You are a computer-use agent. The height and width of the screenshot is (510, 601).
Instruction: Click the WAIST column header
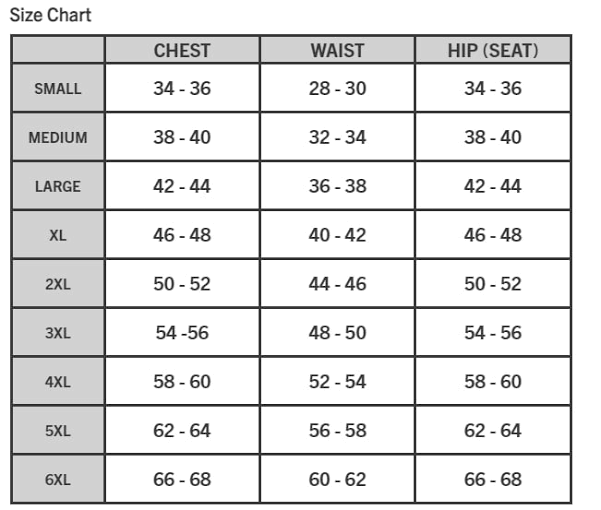pyautogui.click(x=337, y=51)
